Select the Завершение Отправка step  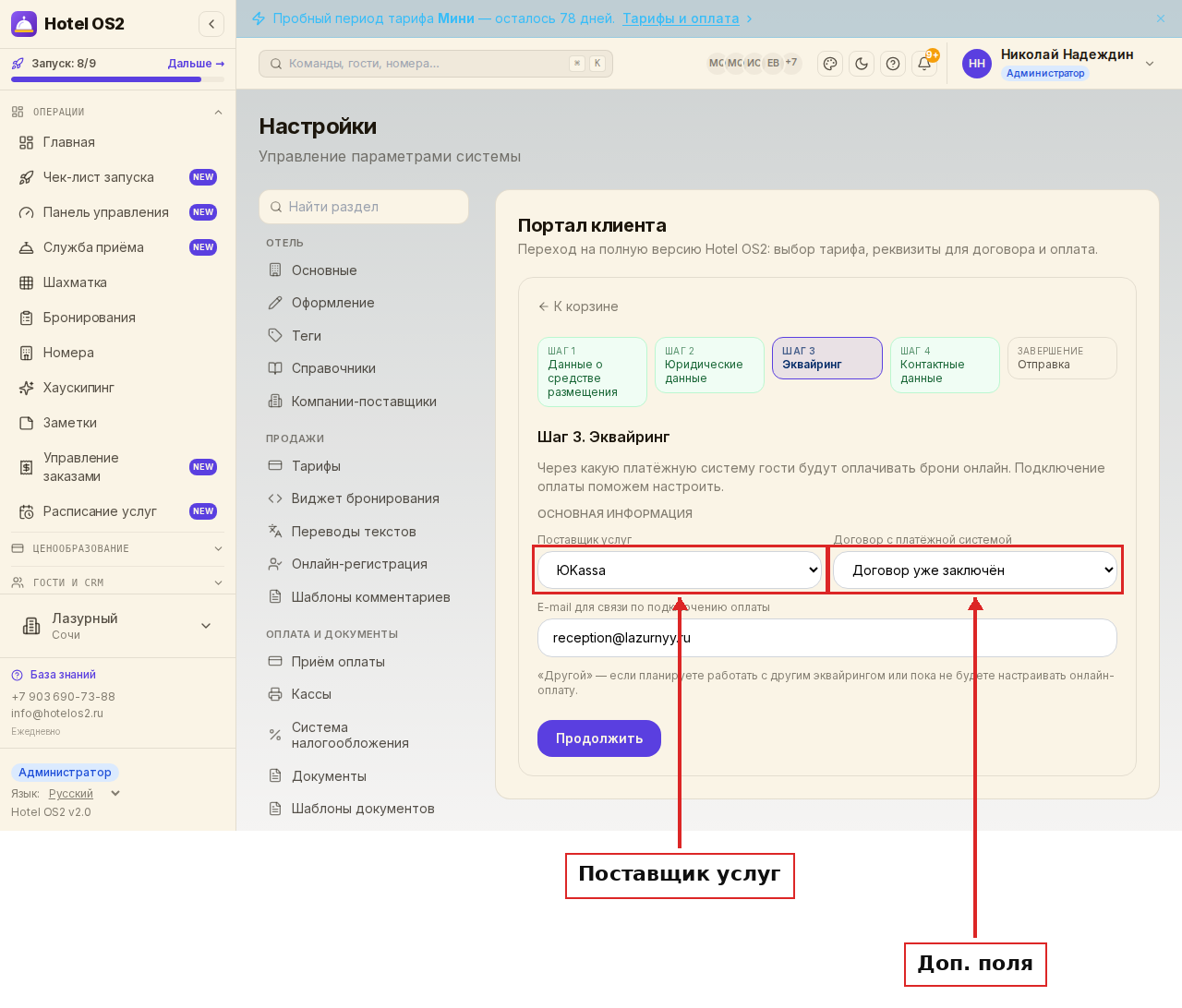(x=1062, y=358)
